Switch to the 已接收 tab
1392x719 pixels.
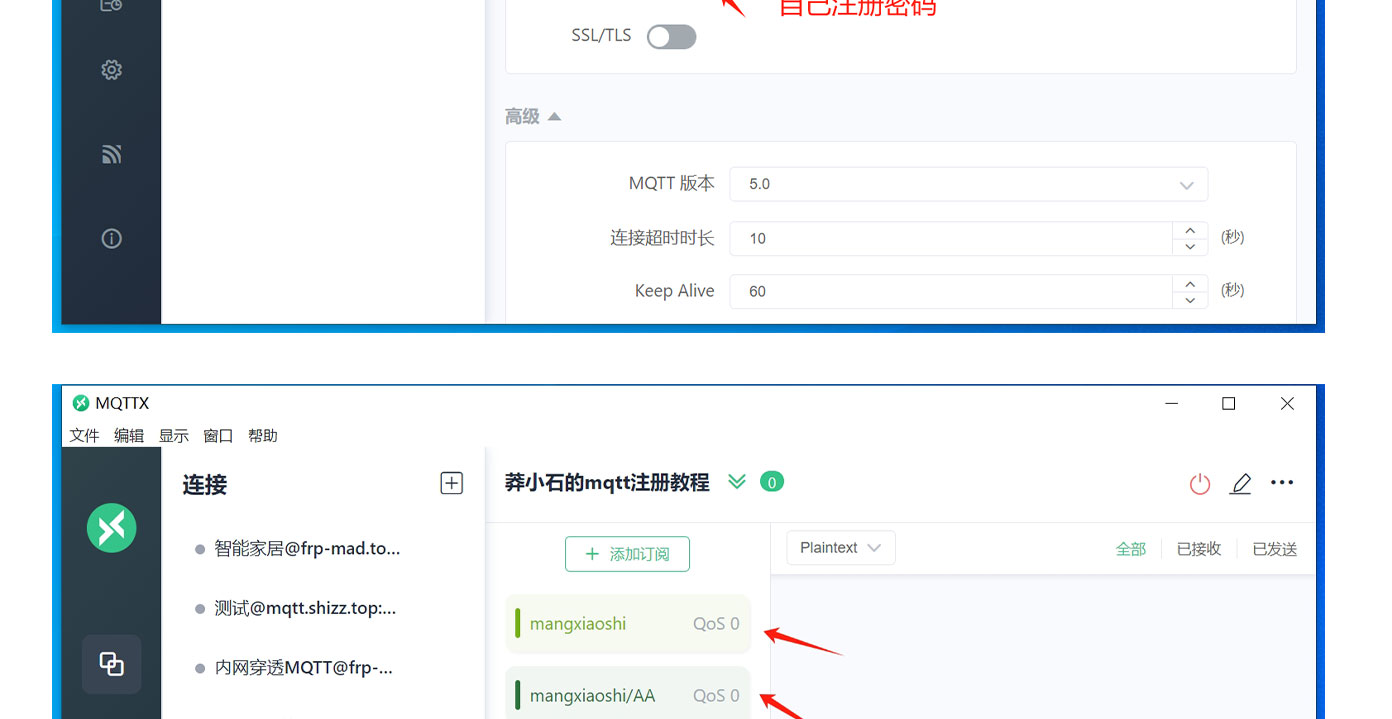[1197, 548]
